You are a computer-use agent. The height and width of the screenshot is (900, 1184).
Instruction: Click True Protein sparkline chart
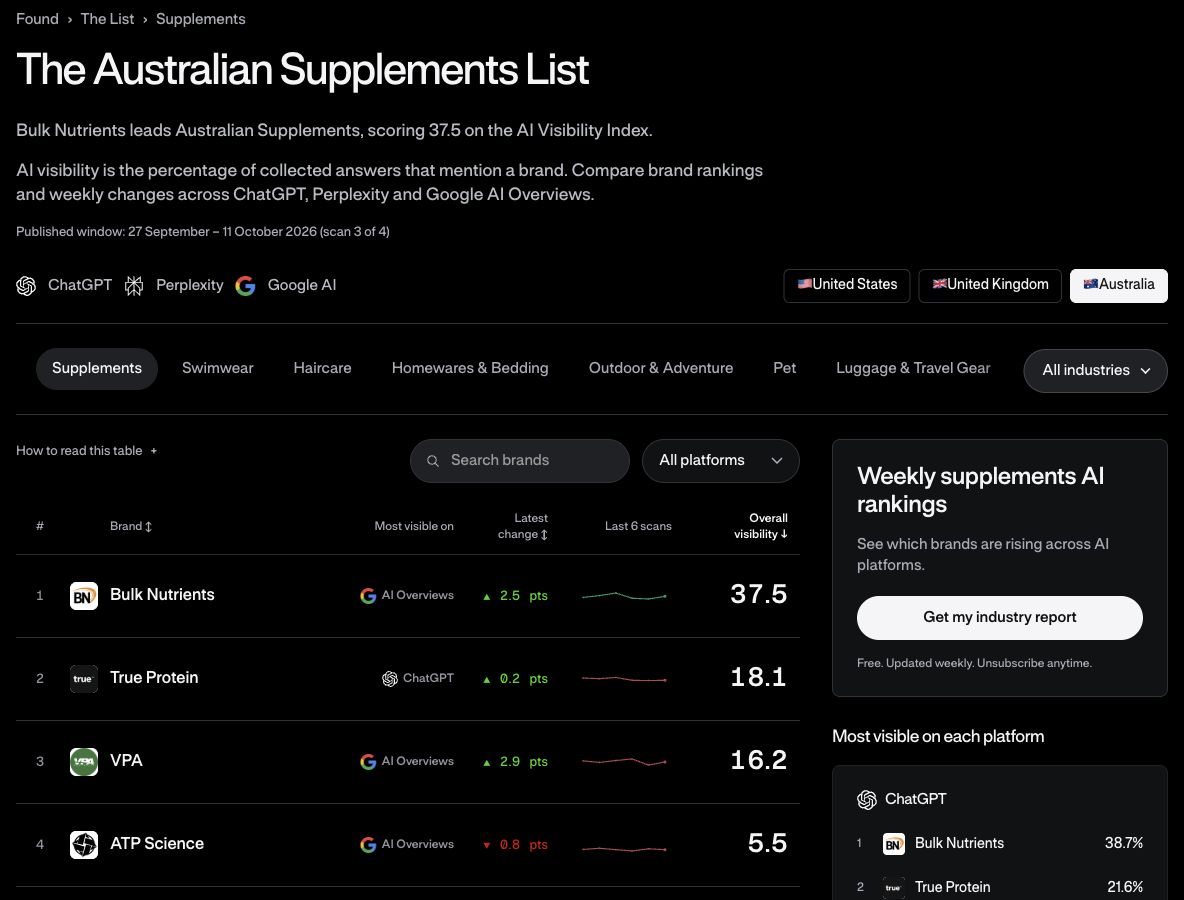click(x=624, y=679)
